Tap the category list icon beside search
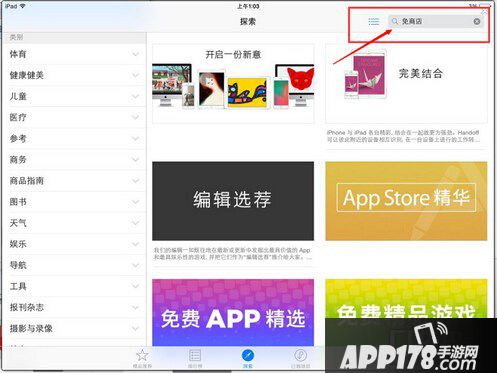Viewport: 497px width, 373px height. [373, 22]
